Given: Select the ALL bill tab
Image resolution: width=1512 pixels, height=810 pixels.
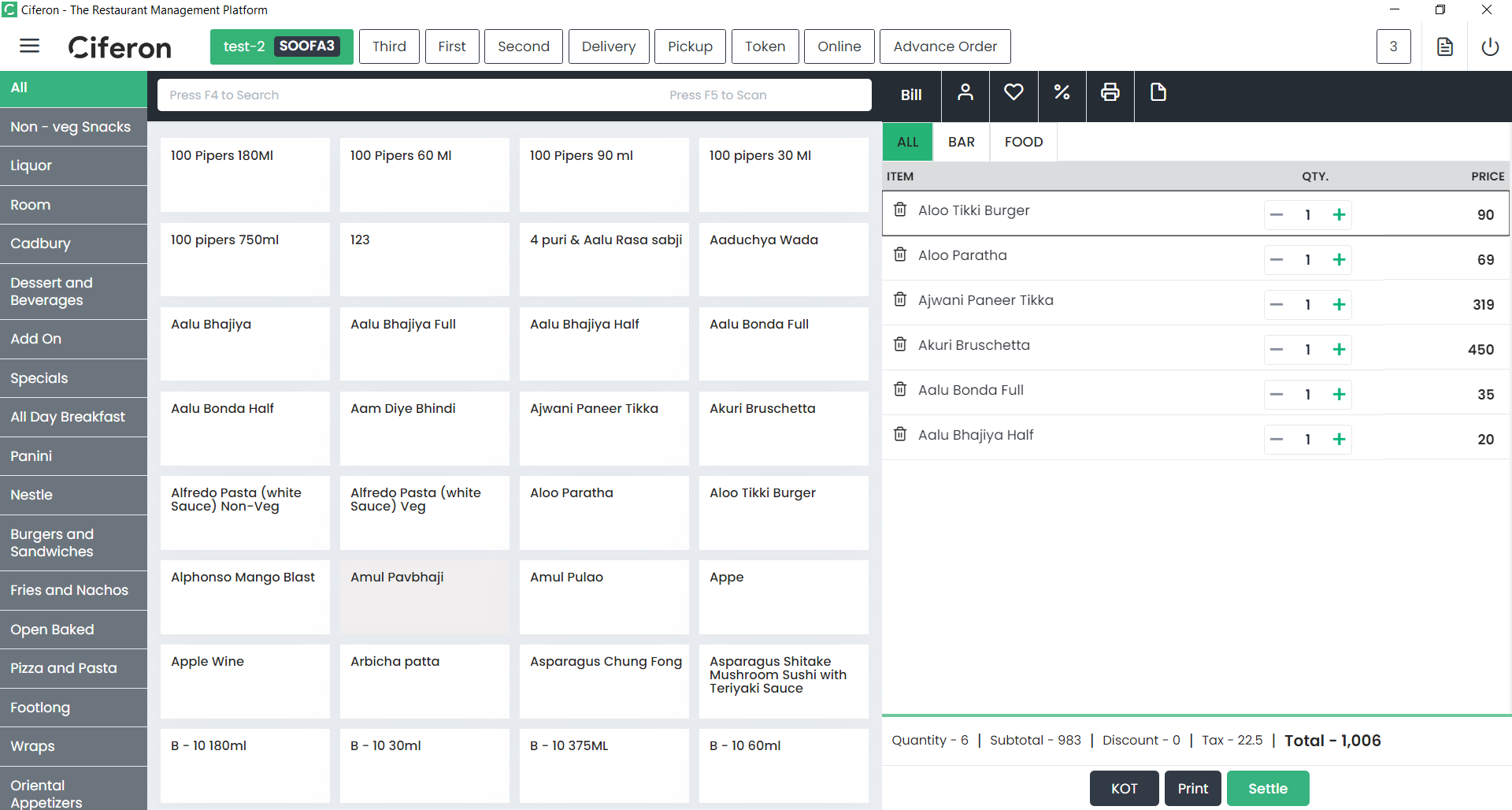Looking at the screenshot, I should click(x=907, y=142).
